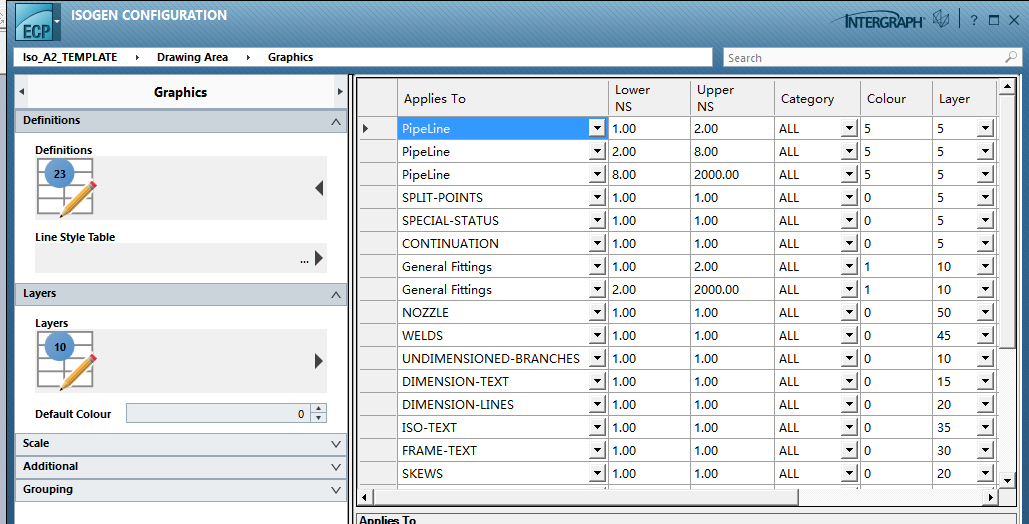Open Line Style Table arrow

[319, 258]
